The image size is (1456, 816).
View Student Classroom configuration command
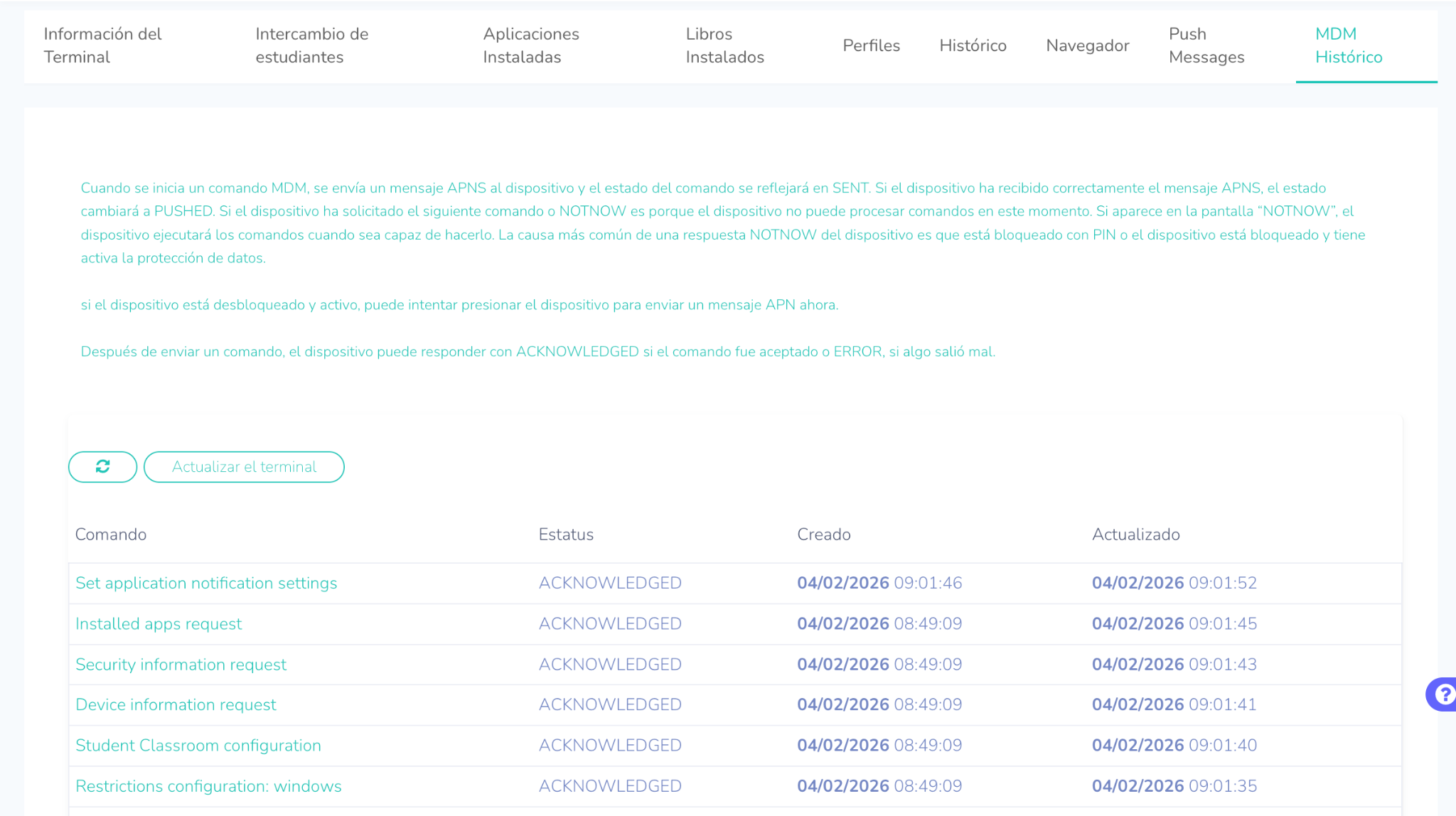tap(198, 745)
